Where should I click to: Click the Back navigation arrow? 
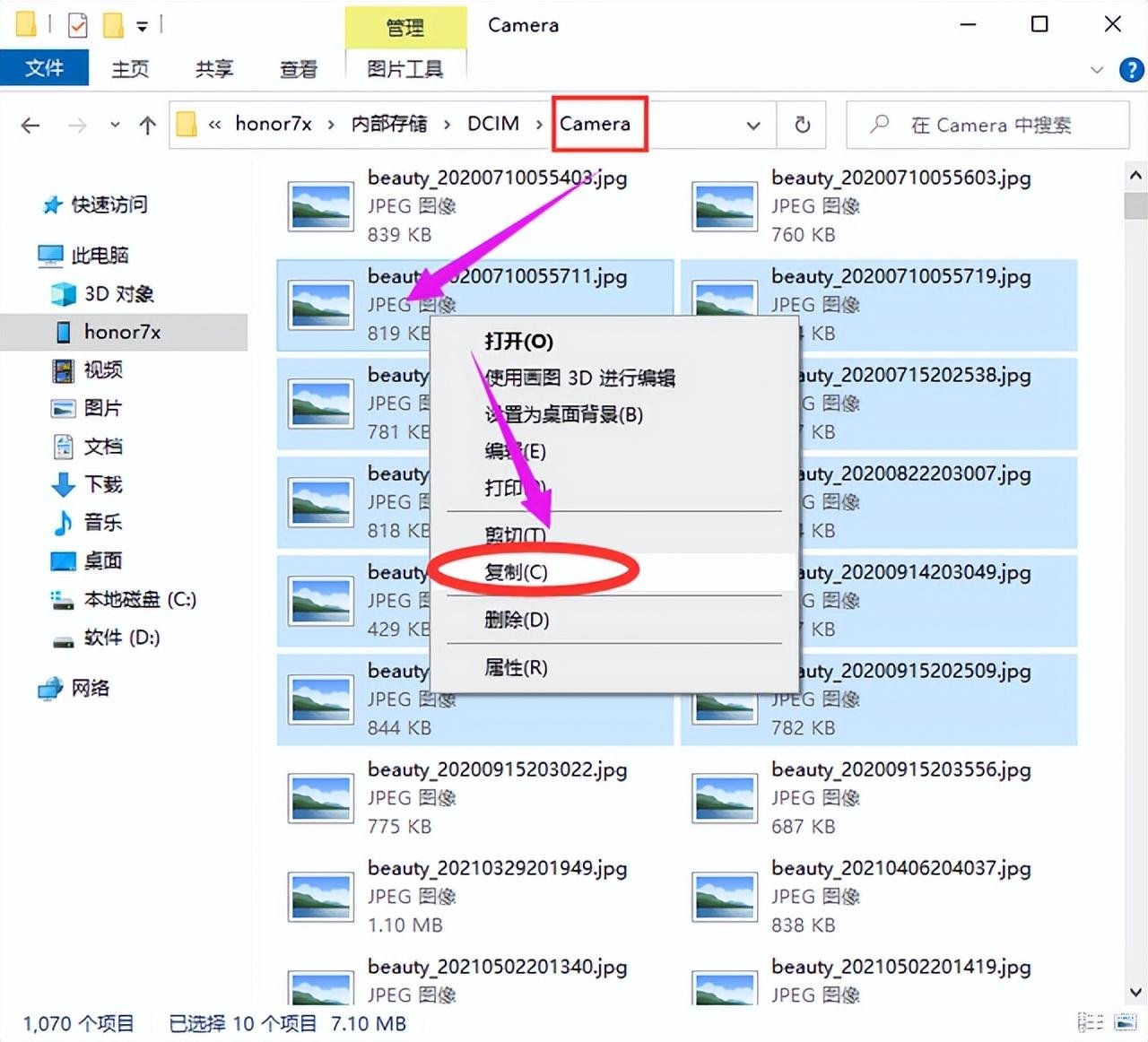30,126
